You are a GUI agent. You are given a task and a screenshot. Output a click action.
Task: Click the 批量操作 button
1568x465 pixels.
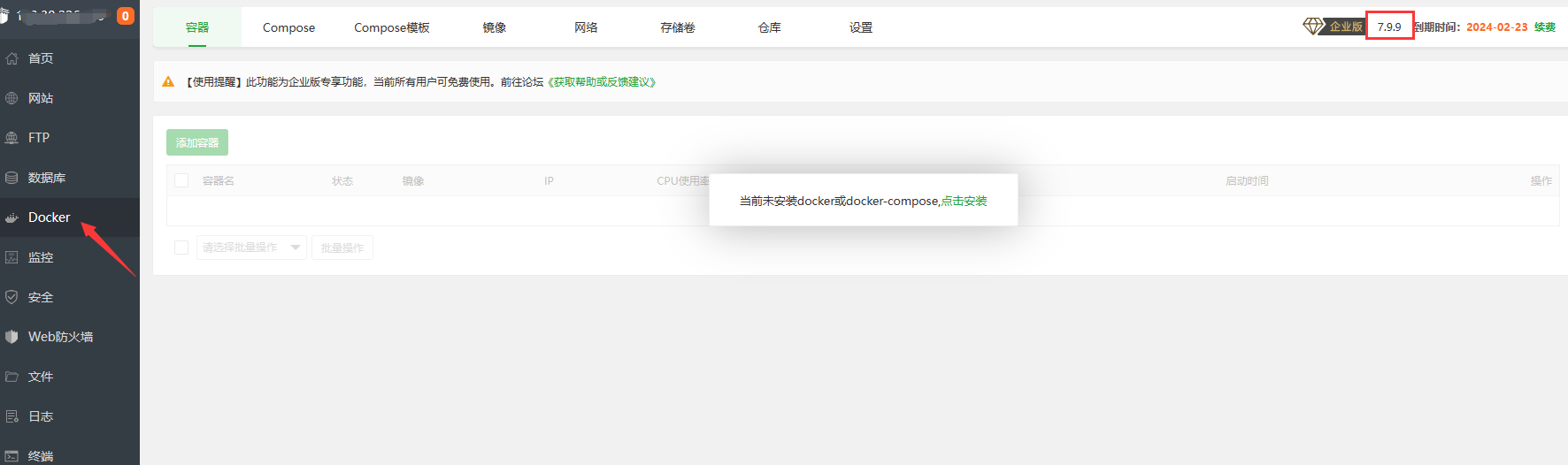click(x=342, y=248)
